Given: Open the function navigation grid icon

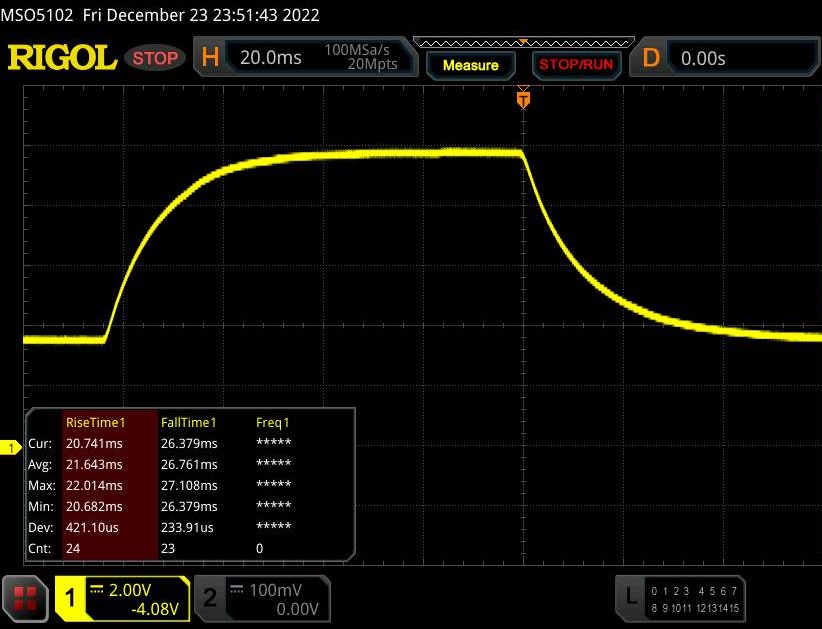Looking at the screenshot, I should [x=25, y=599].
